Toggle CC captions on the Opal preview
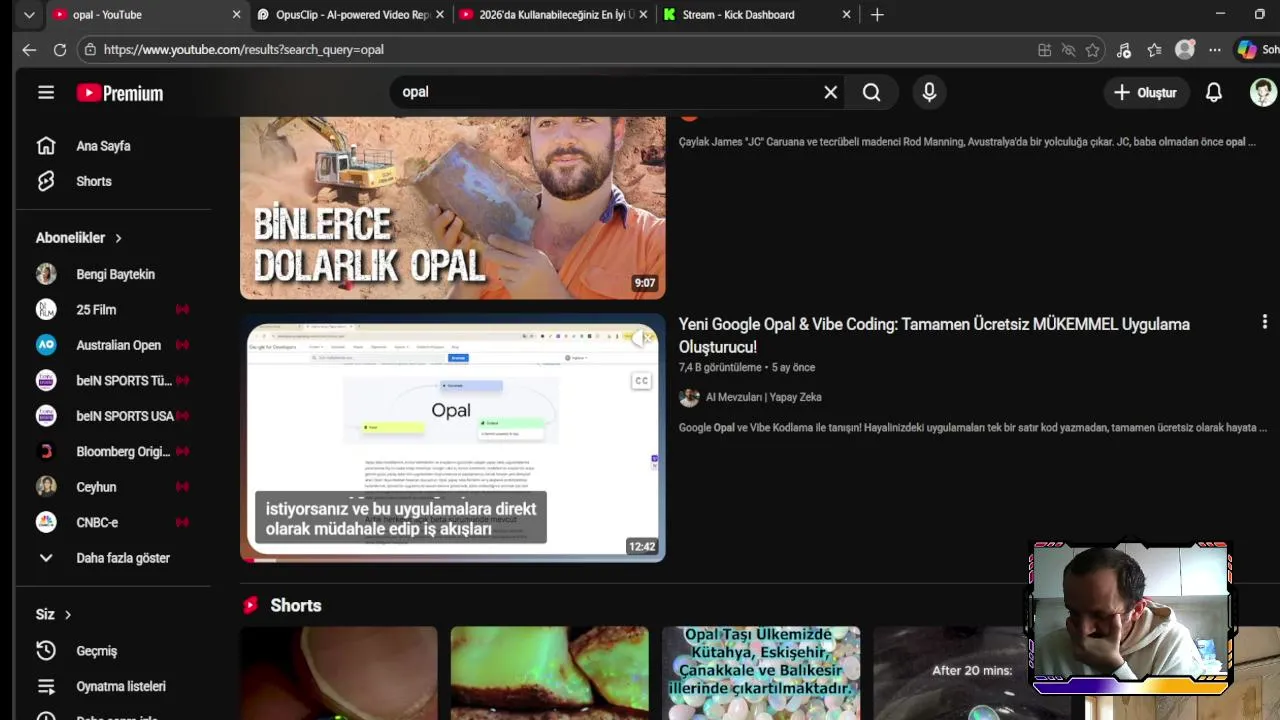Screen dimensions: 1280x720 (641, 381)
